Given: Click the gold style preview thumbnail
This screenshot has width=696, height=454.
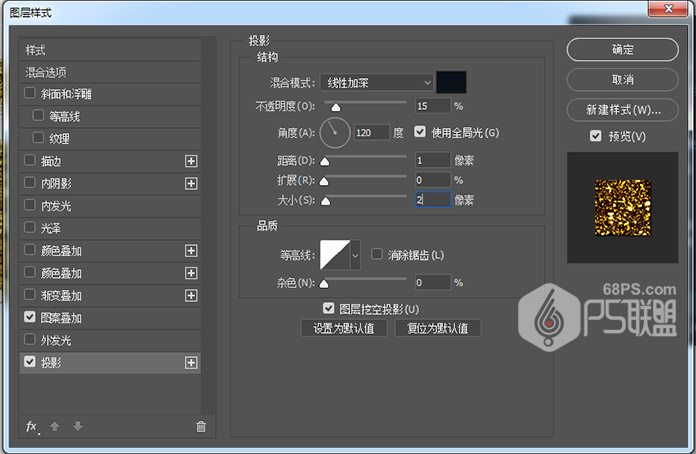Looking at the screenshot, I should coord(622,208).
